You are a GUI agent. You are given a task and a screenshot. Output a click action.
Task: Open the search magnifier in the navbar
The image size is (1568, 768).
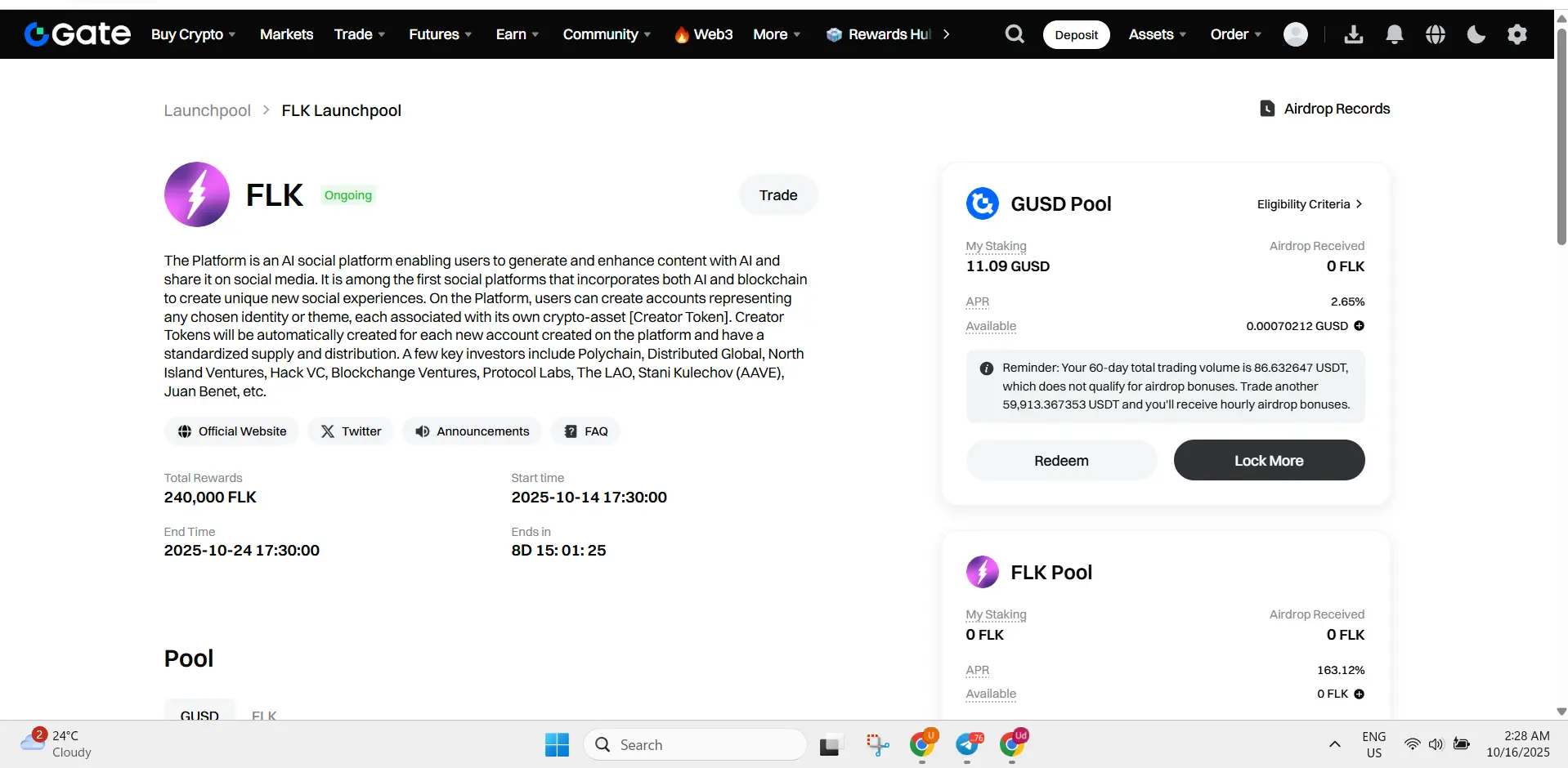pos(1015,33)
